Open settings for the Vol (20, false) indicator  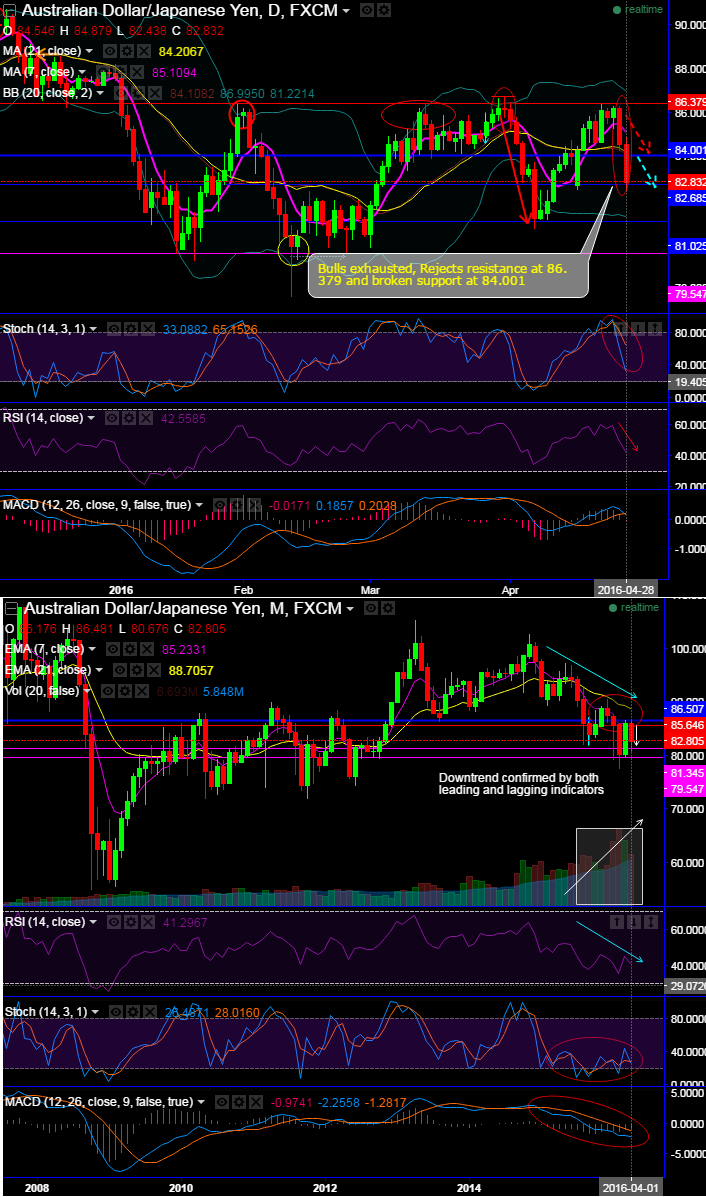point(124,691)
